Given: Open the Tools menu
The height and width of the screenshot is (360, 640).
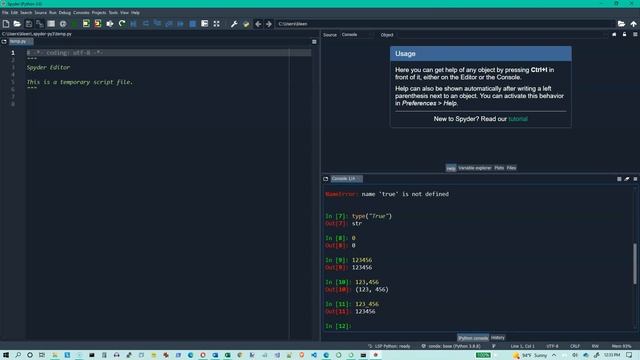Looking at the screenshot, I should pyautogui.click(x=113, y=13).
